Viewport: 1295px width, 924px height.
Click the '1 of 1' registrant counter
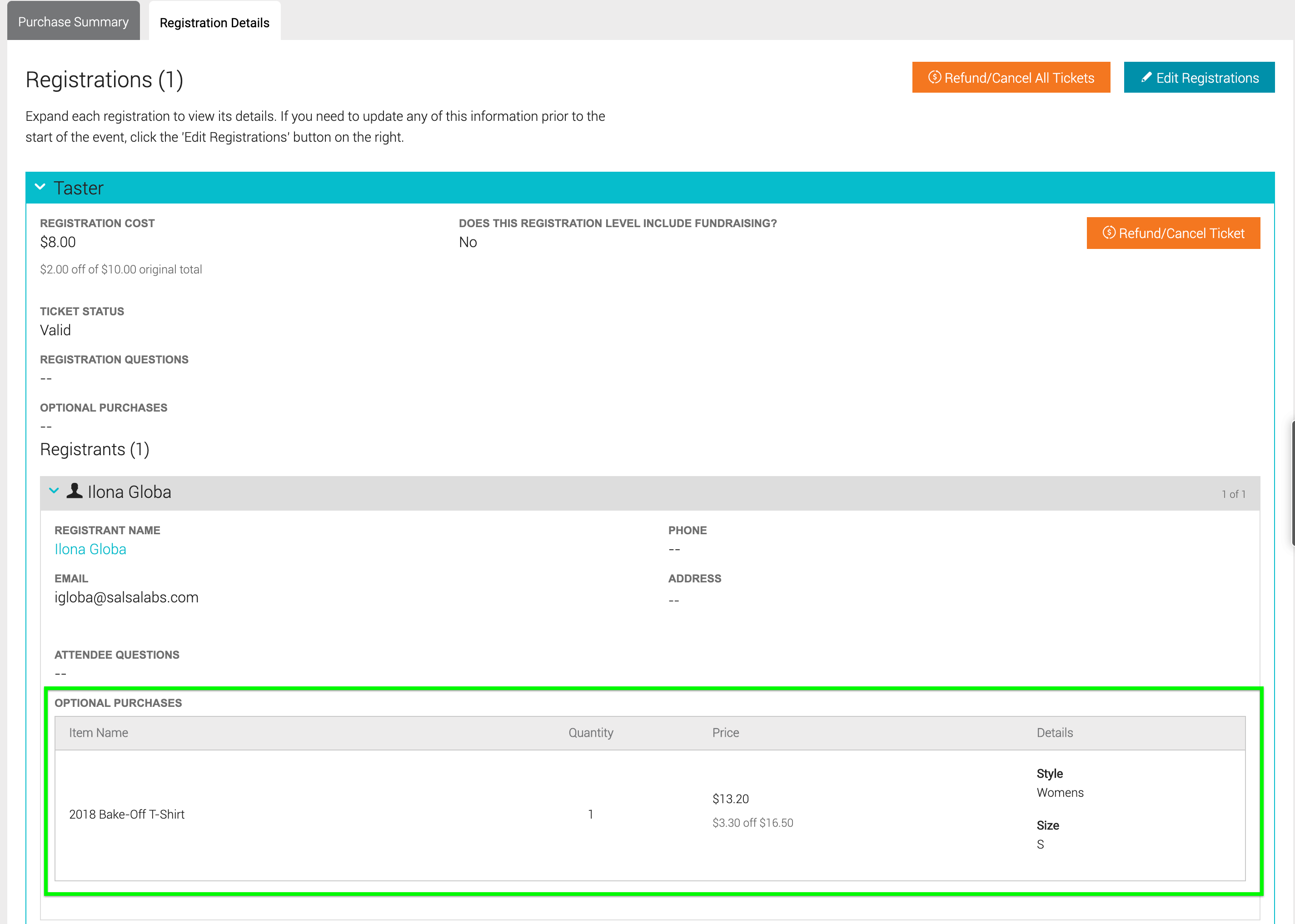coord(1234,493)
